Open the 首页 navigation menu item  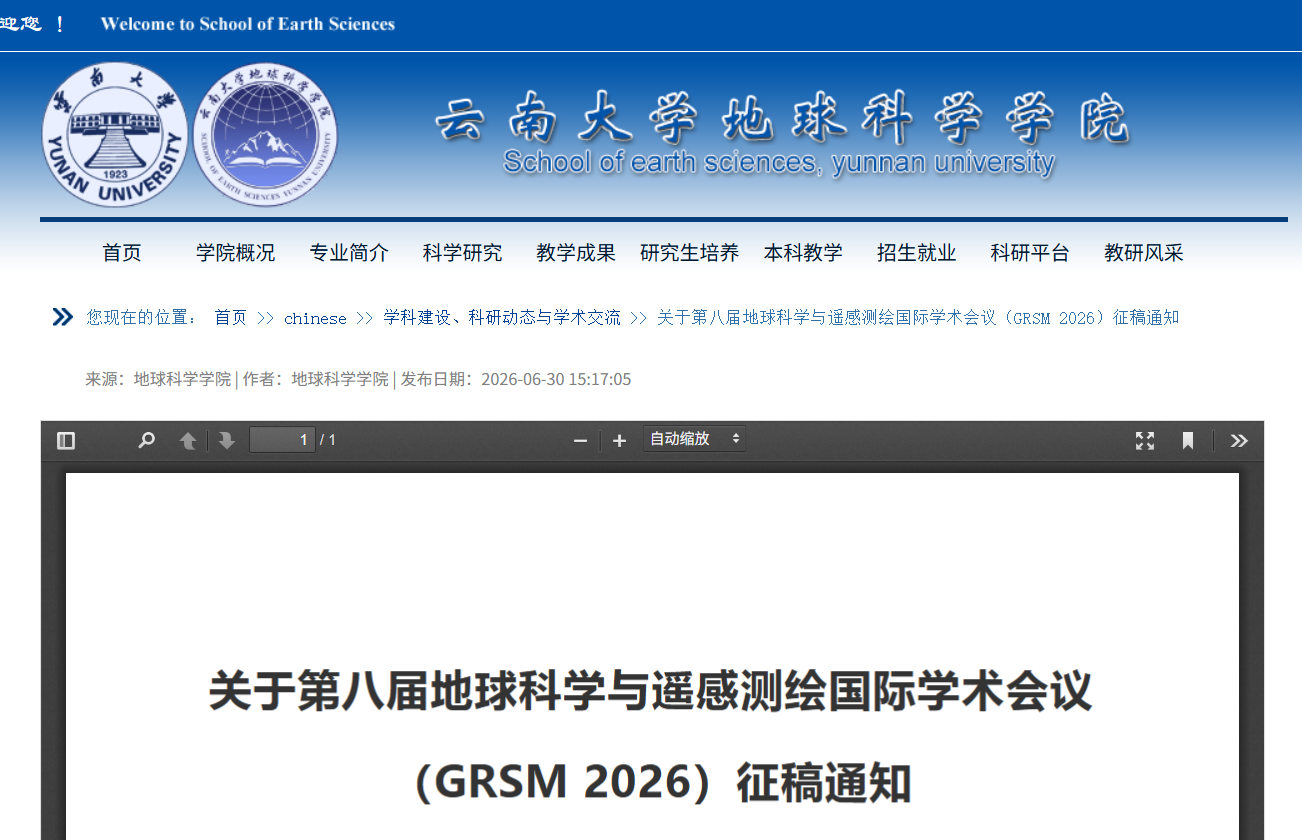(x=122, y=253)
